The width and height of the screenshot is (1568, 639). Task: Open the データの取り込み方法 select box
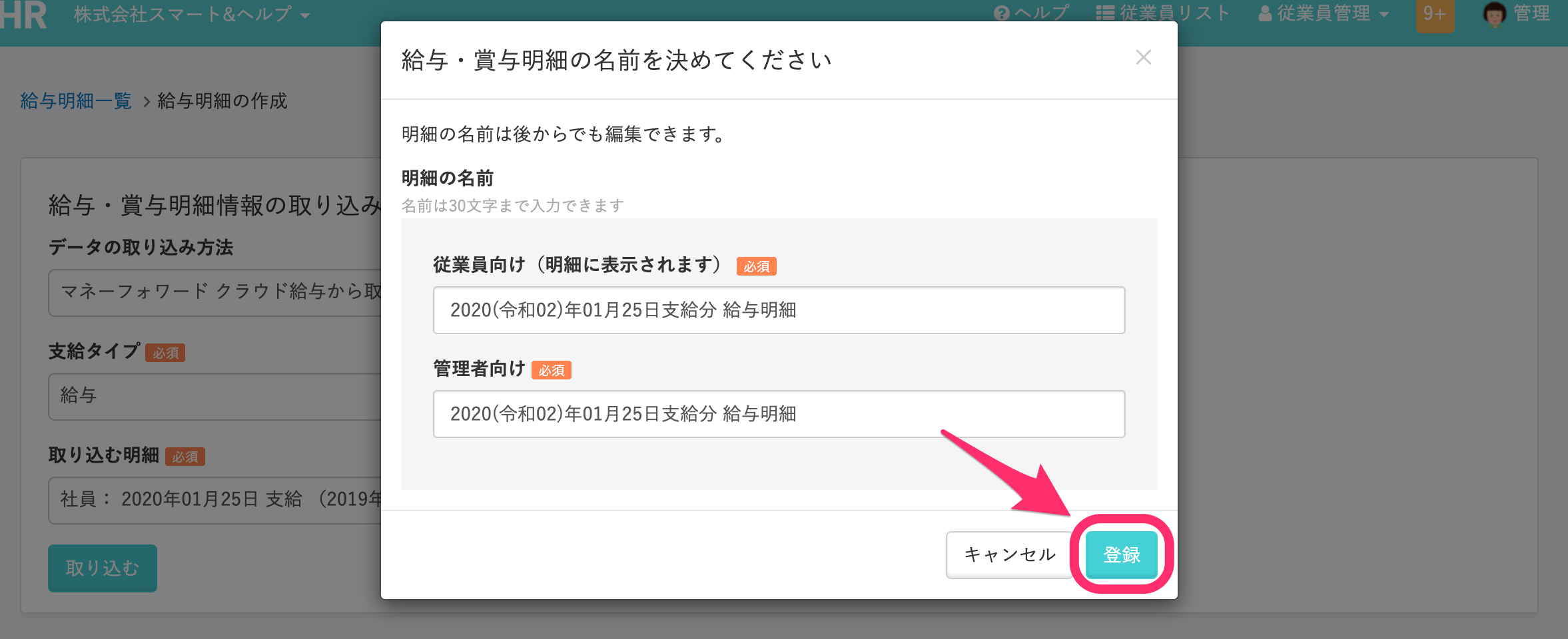click(214, 292)
